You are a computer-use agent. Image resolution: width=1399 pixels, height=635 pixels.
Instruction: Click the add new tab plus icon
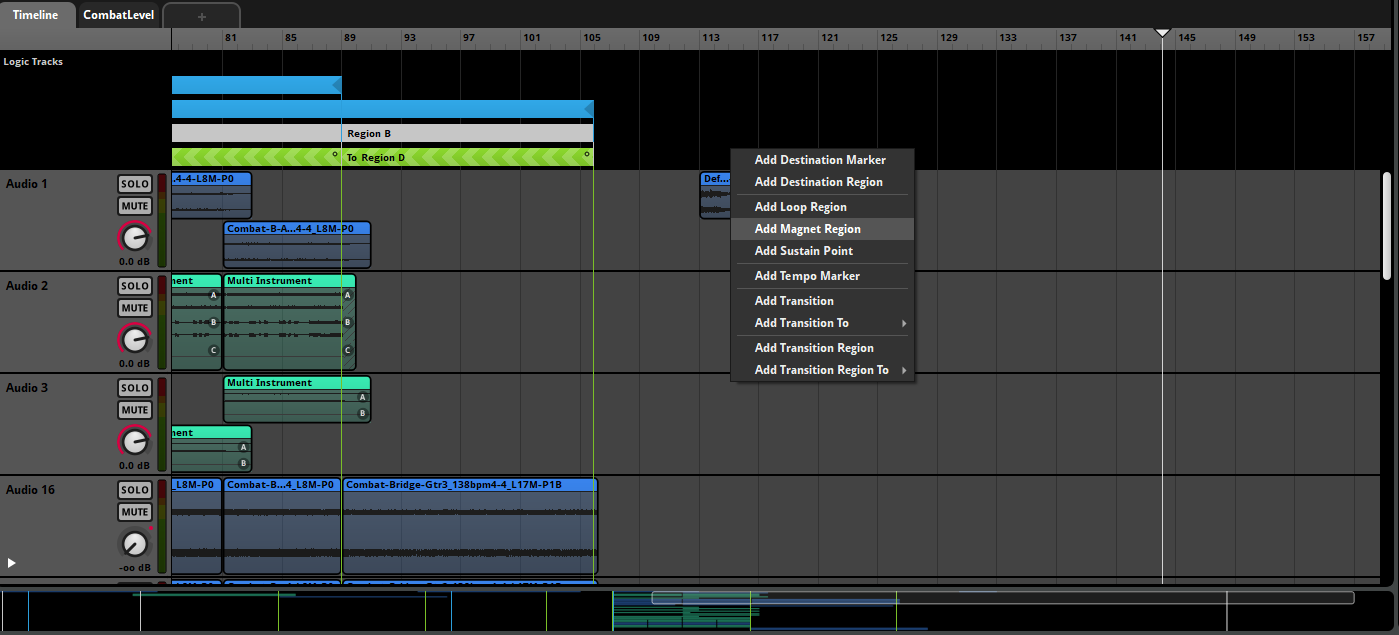tap(201, 16)
